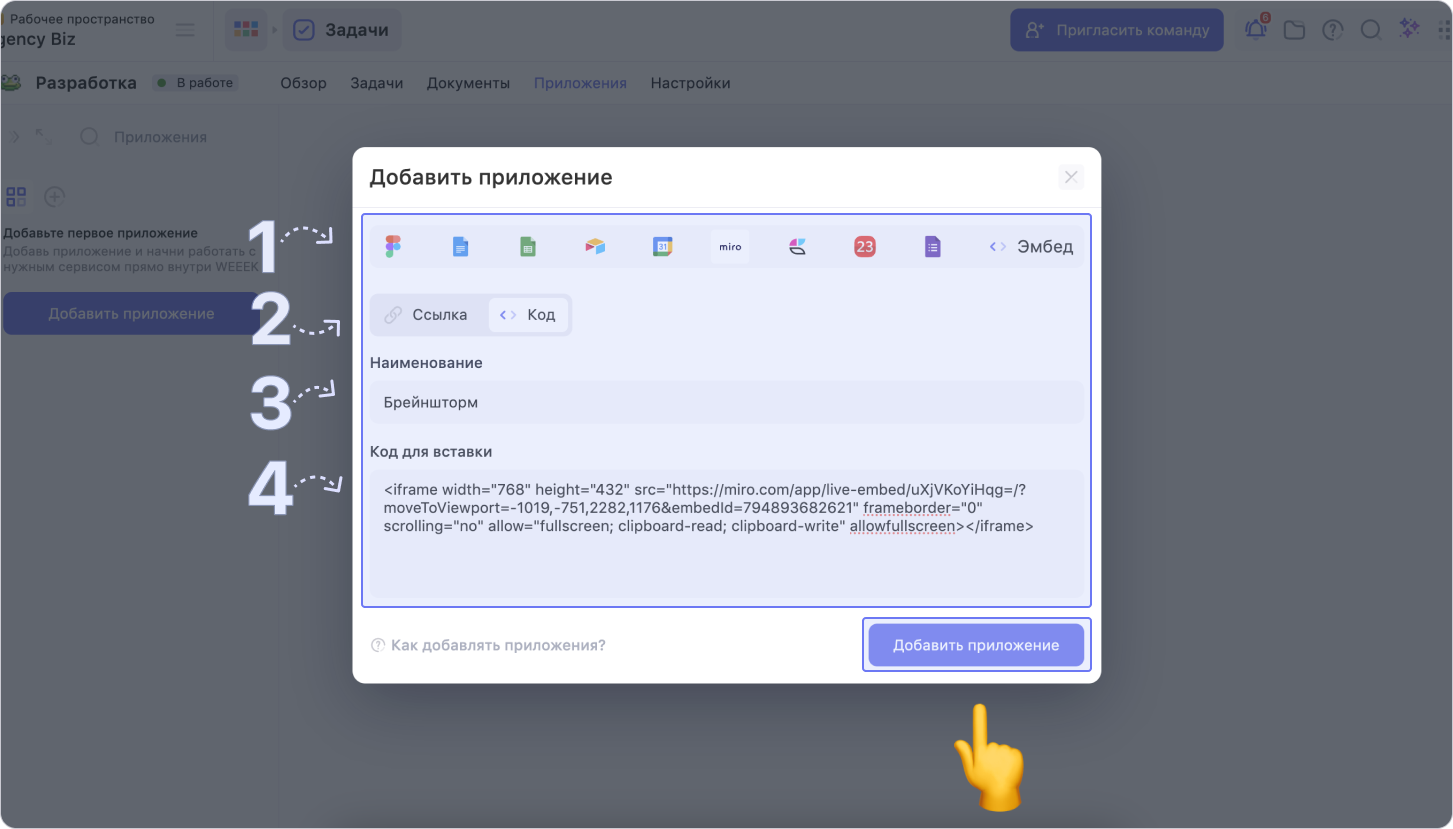Select the purple Google Forms icon
This screenshot has height=829, width=1453.
click(932, 247)
